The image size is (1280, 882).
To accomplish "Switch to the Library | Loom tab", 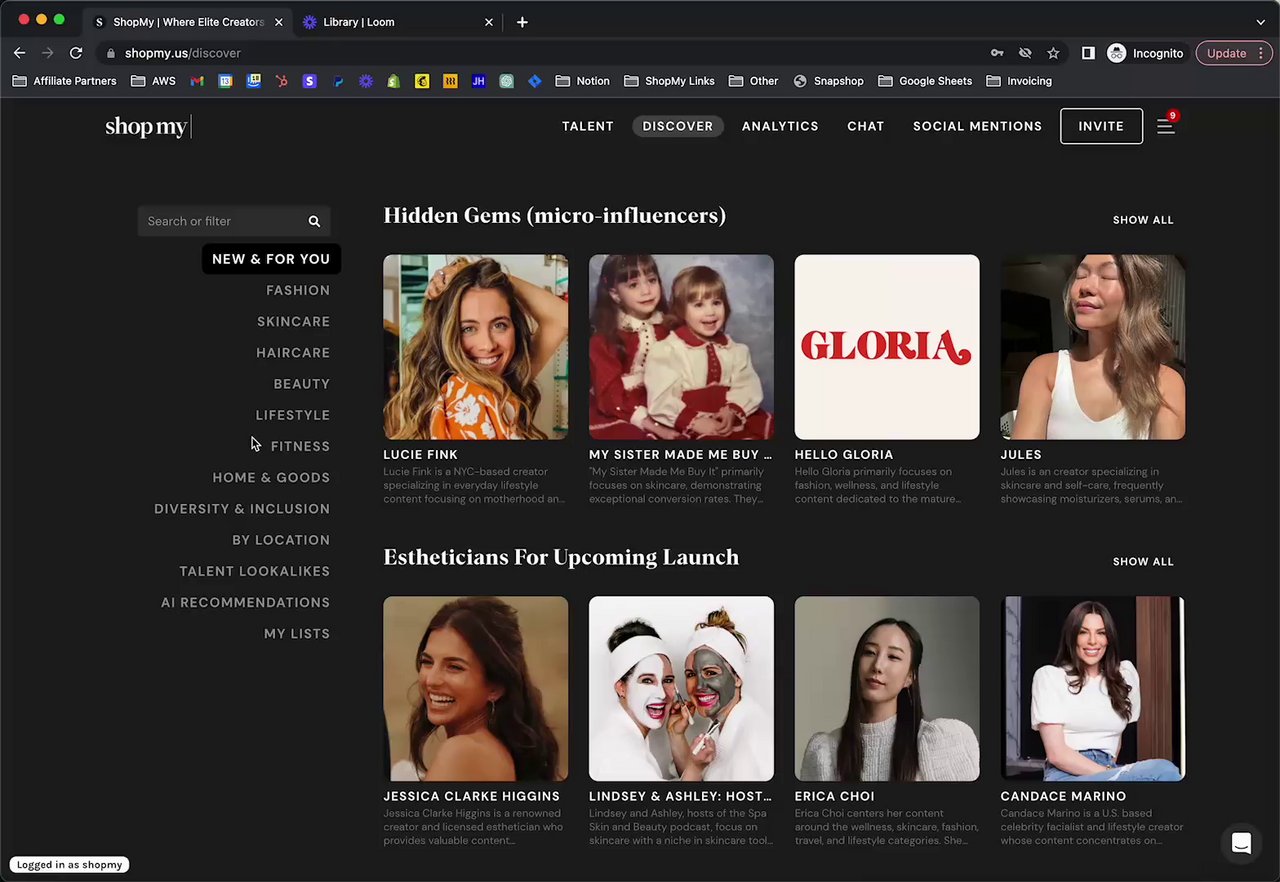I will [397, 22].
